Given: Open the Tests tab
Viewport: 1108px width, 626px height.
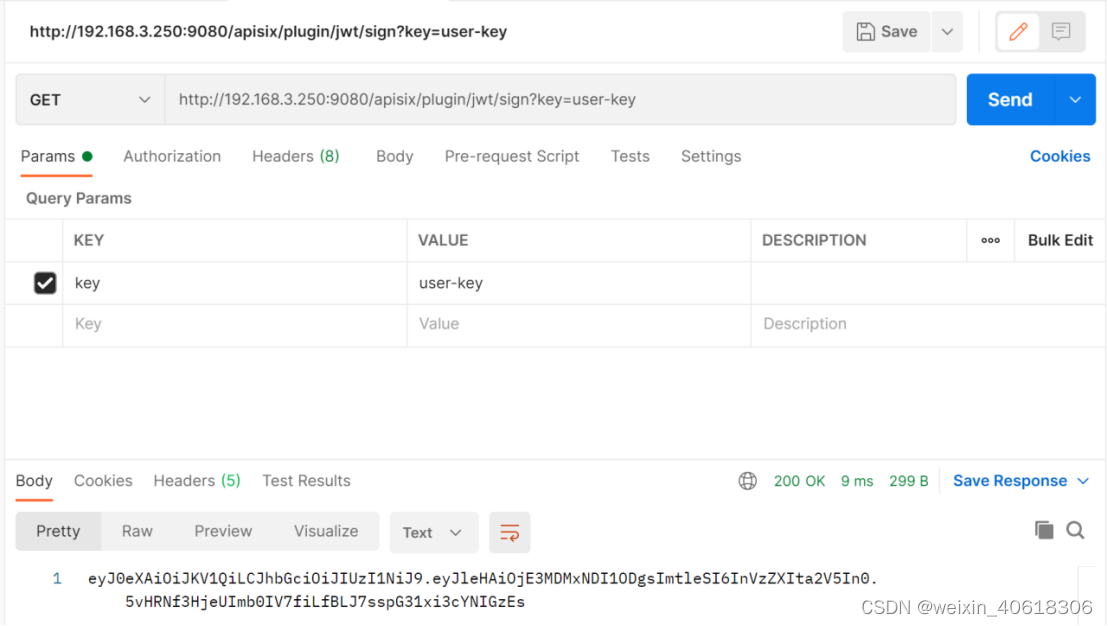Looking at the screenshot, I should click(x=630, y=157).
